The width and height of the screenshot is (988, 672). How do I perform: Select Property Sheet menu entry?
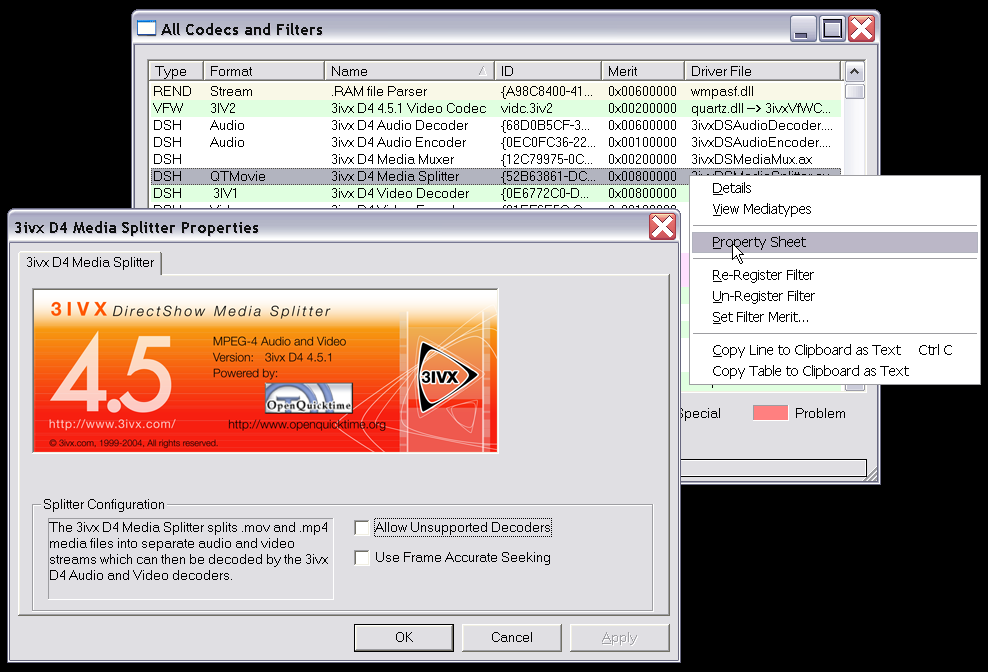coord(835,242)
